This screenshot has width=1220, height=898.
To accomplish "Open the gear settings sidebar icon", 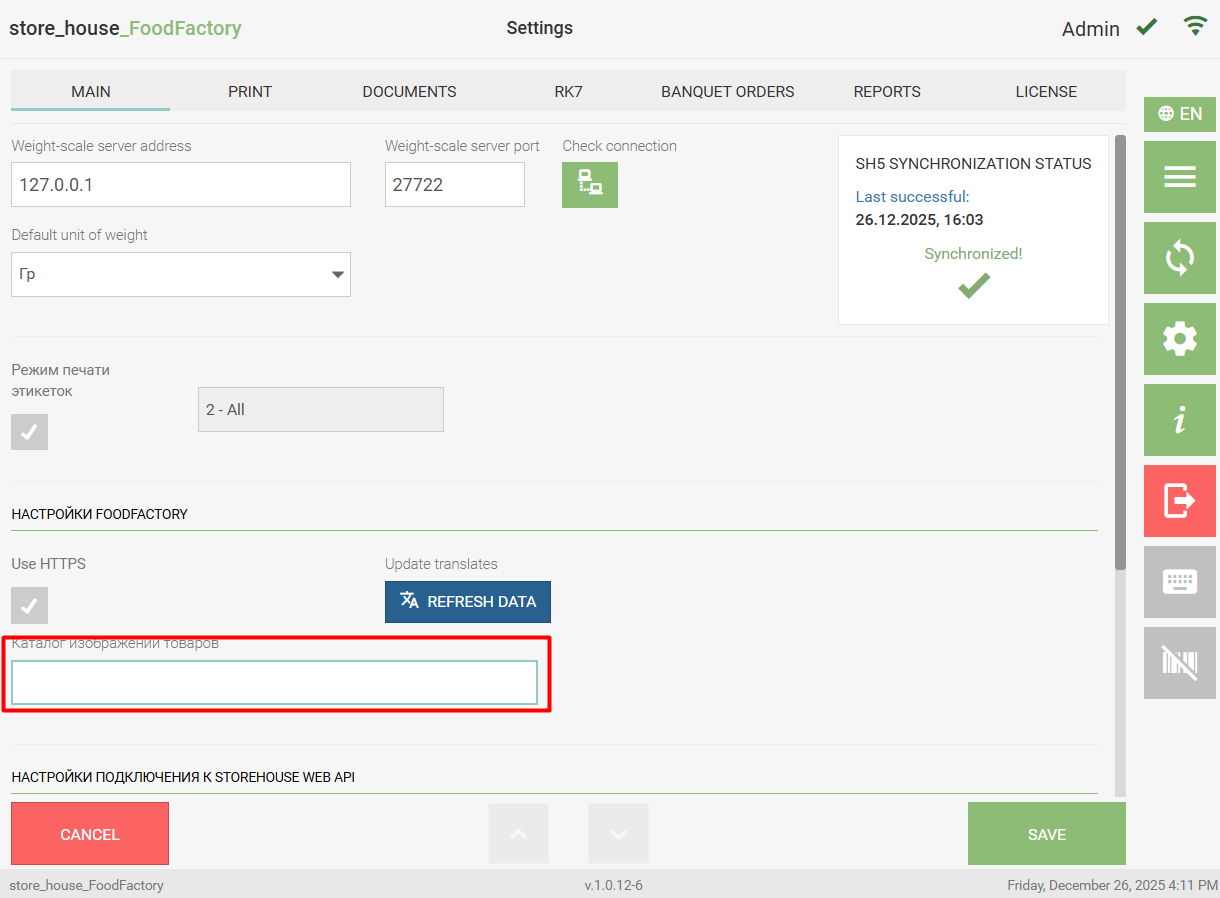I will coord(1179,339).
